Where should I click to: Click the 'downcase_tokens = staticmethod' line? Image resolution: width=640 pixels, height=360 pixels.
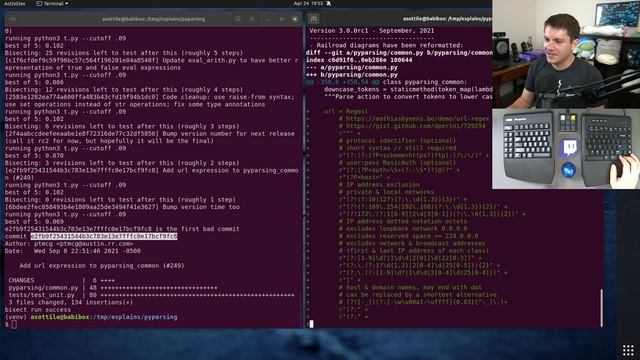click(408, 89)
